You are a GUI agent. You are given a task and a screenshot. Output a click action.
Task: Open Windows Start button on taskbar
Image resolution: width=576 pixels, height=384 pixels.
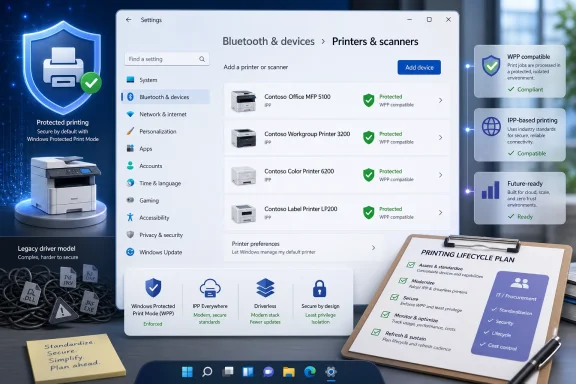(187, 372)
